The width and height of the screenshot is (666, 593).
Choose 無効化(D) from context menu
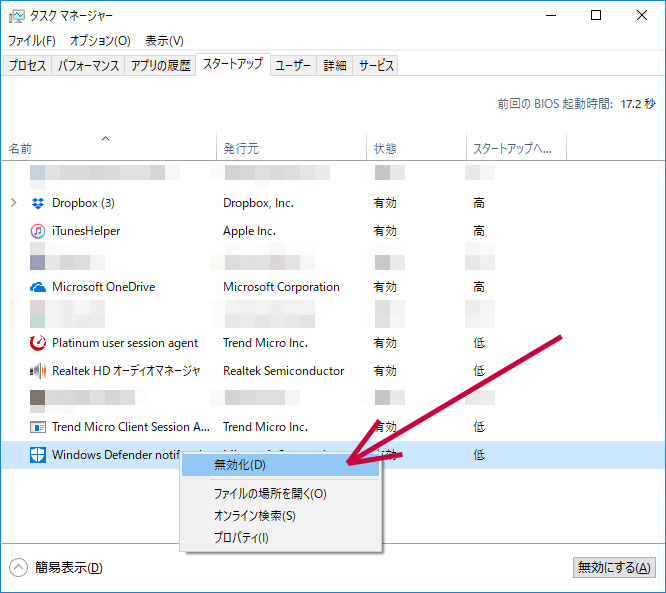tap(280, 465)
